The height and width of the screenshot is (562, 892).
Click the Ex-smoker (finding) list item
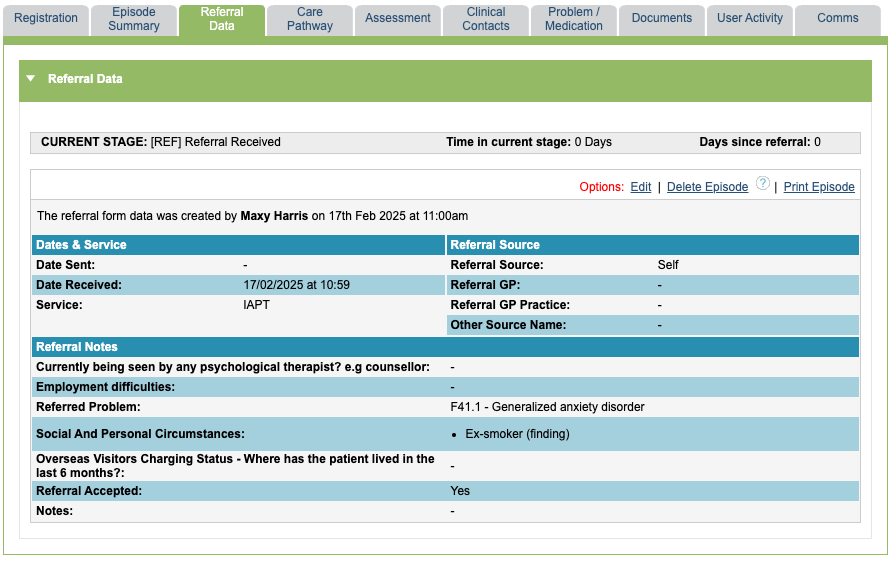tap(517, 434)
